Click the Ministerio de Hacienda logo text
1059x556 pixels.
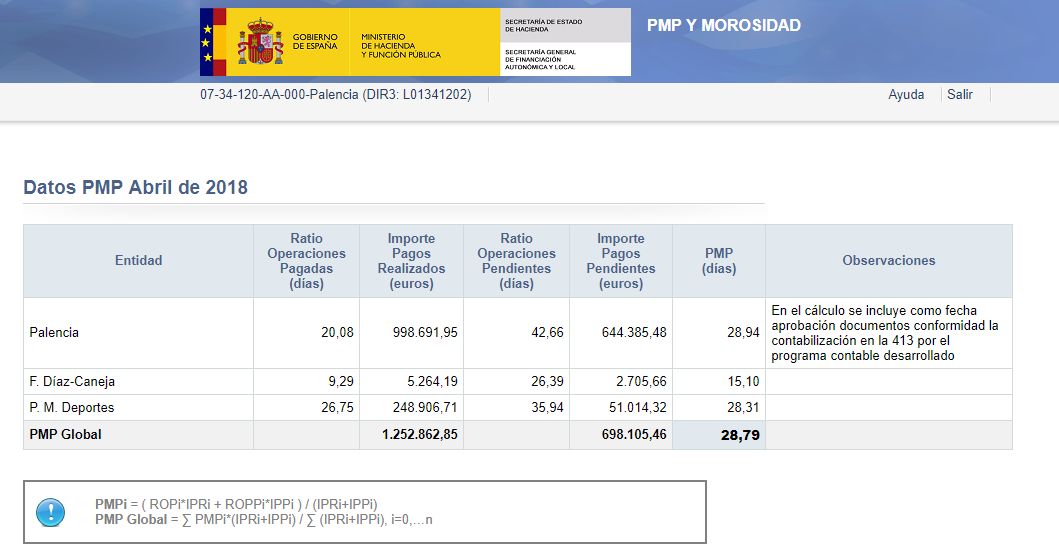[400, 44]
